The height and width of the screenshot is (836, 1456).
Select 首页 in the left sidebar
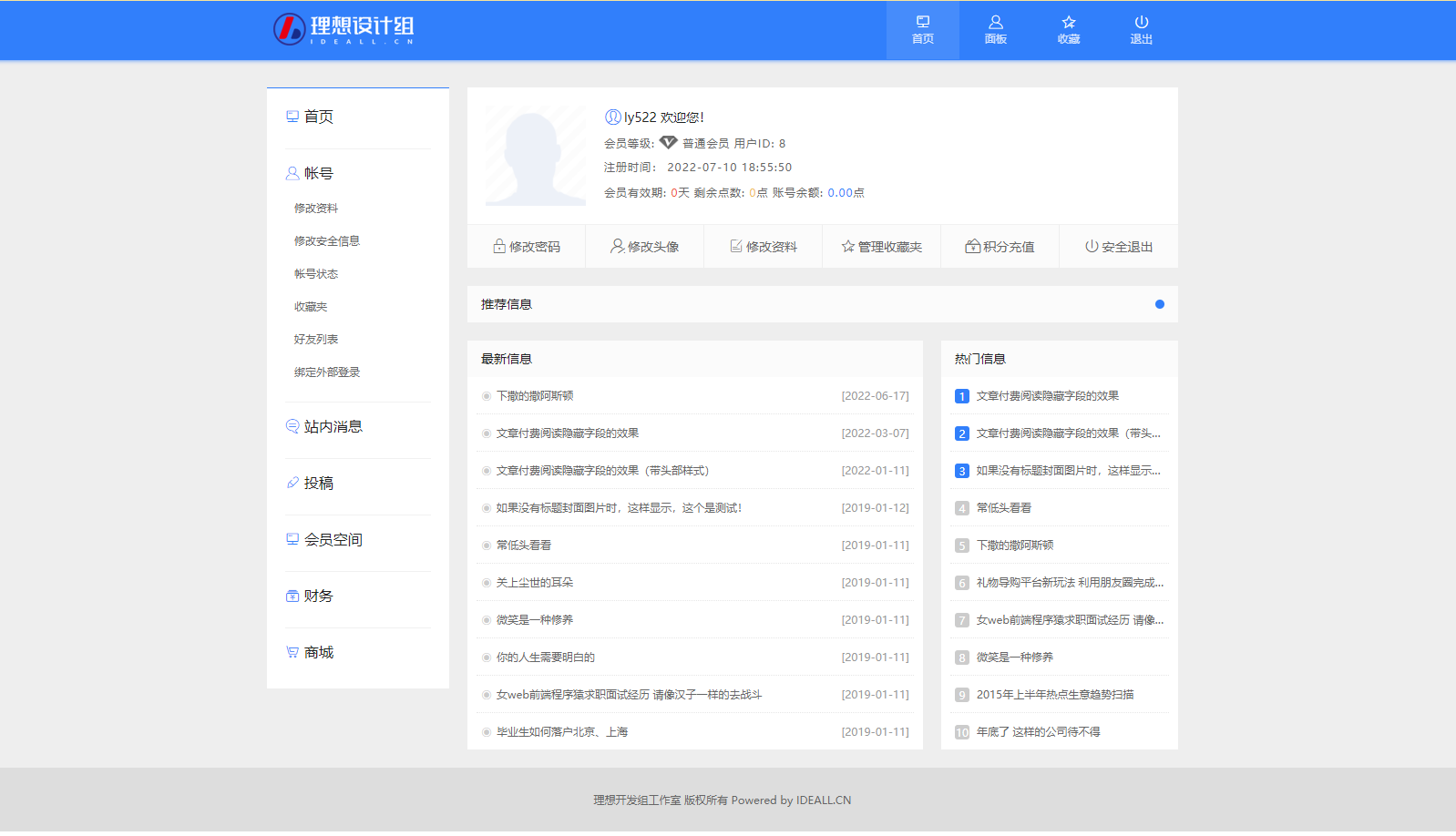[310, 117]
